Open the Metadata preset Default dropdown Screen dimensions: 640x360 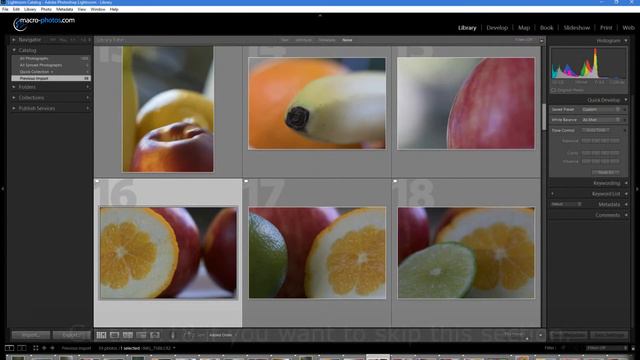coord(567,204)
